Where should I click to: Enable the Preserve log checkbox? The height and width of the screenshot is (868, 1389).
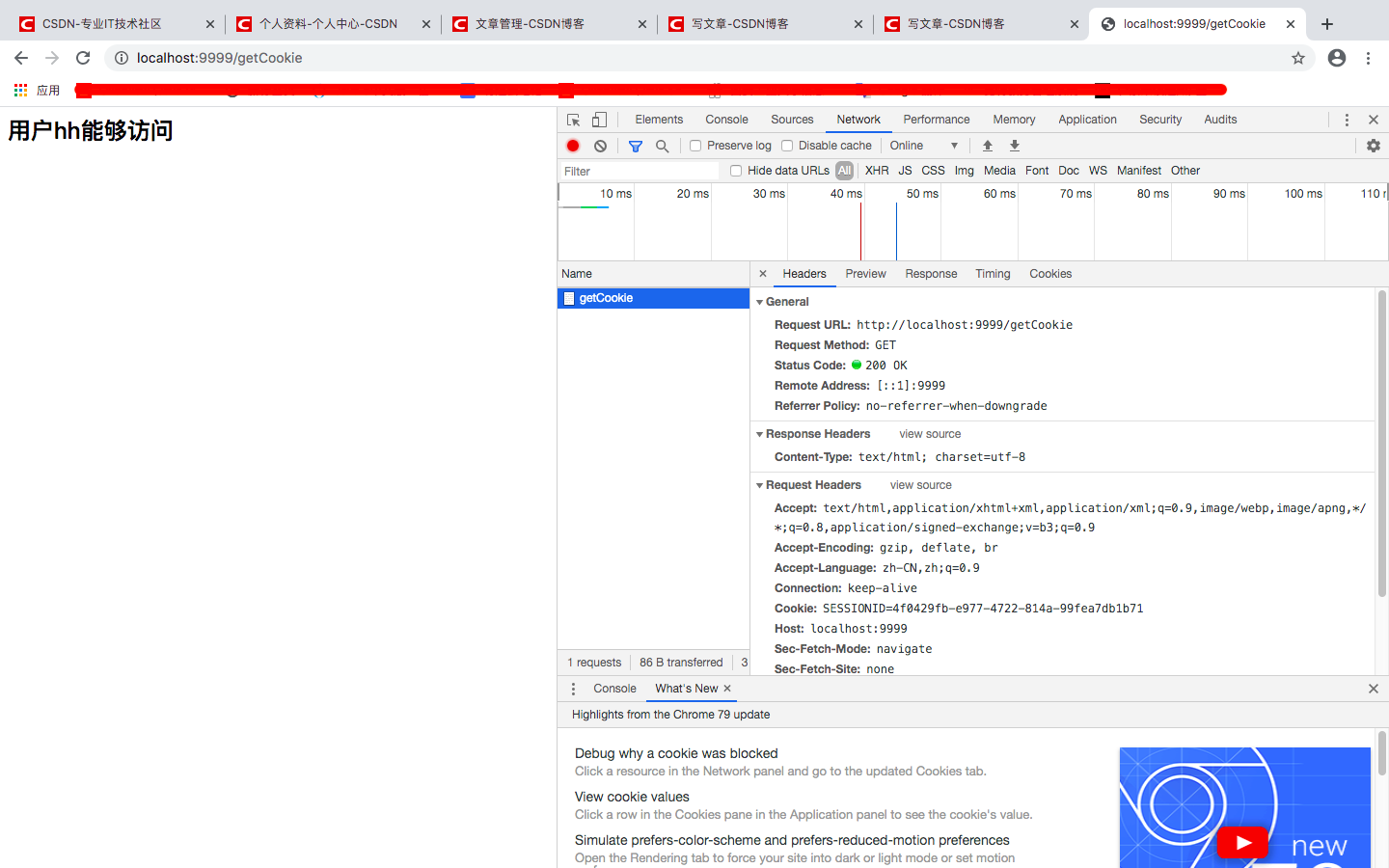coord(695,146)
